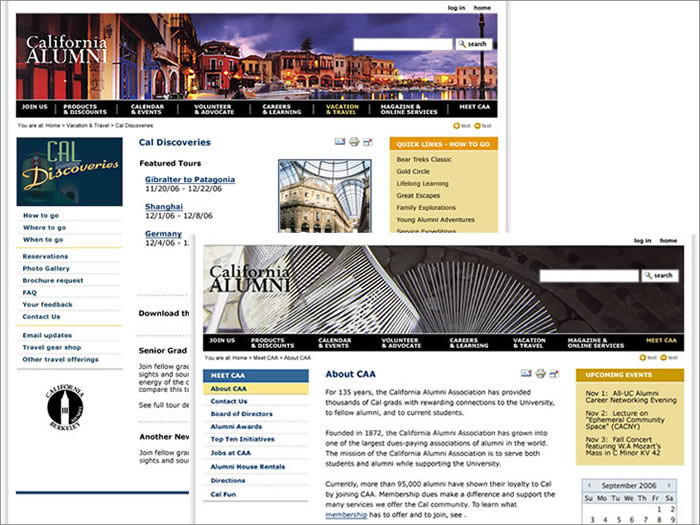Click How to go sidebar link
Image resolution: width=700 pixels, height=525 pixels.
[41, 216]
